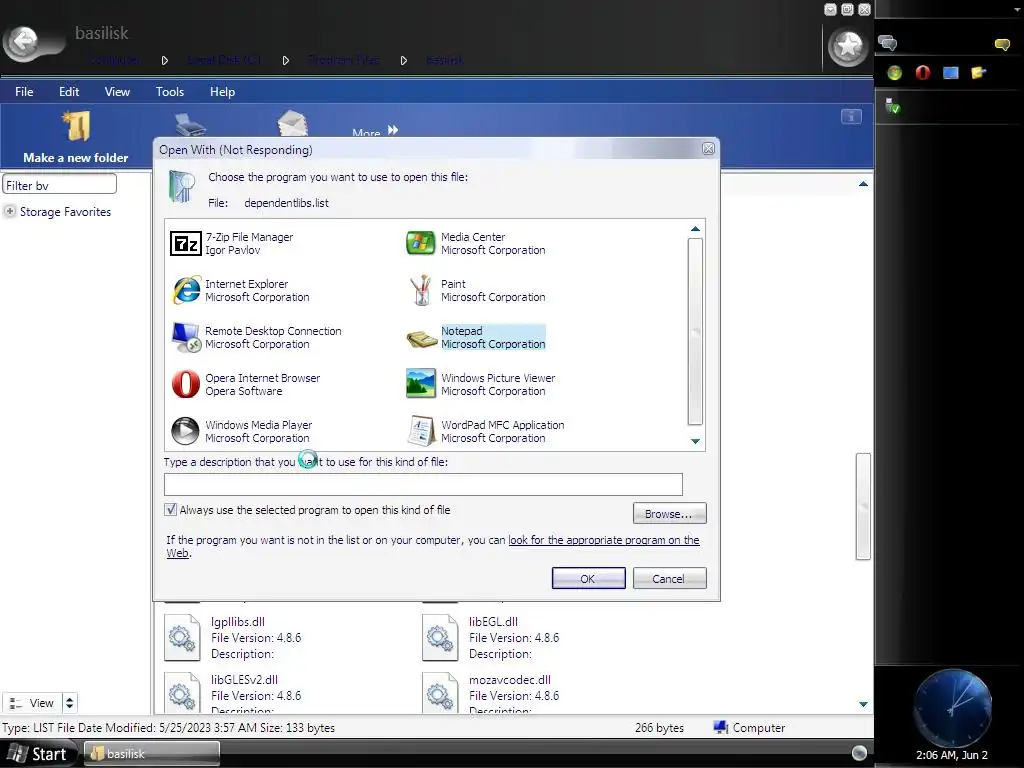Click the file pane scrollbar thumb
This screenshot has height=768, width=1024.
coord(863,506)
